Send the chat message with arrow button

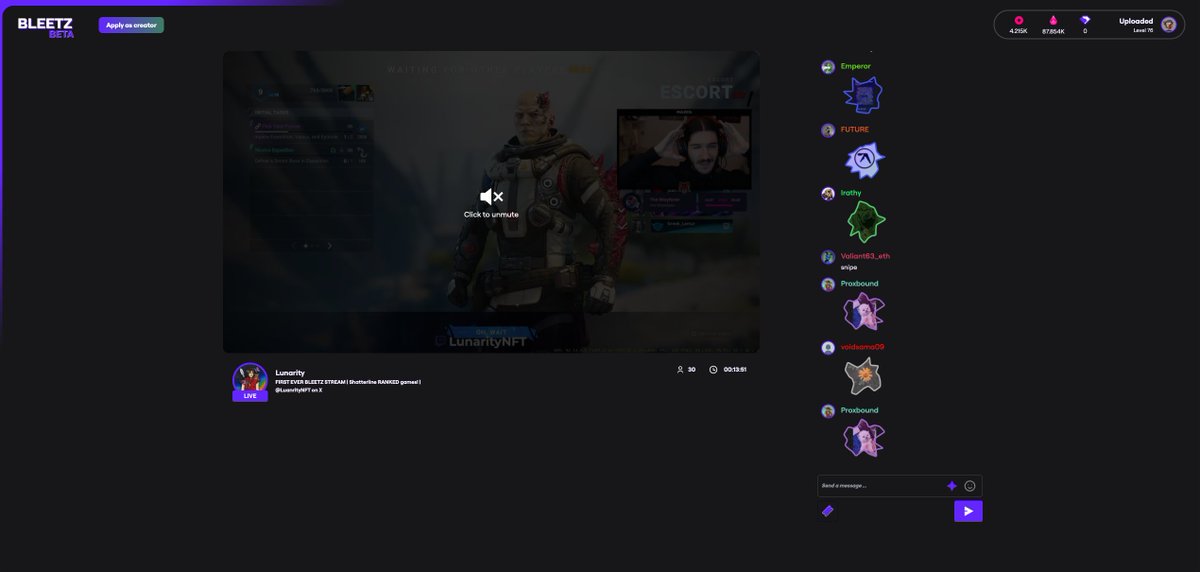tap(968, 511)
